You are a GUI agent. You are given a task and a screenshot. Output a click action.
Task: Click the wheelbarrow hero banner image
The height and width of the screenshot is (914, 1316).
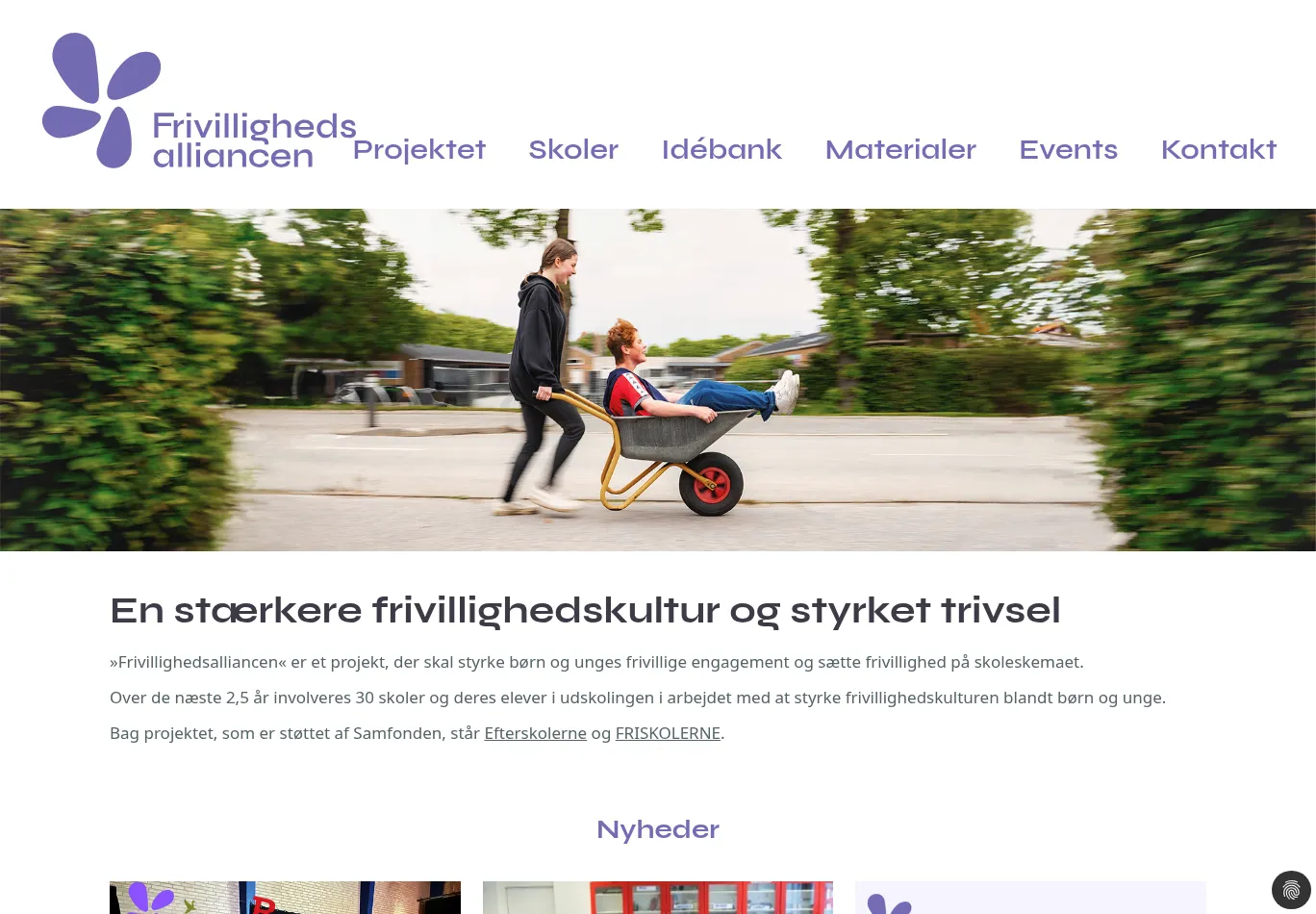[x=658, y=380]
